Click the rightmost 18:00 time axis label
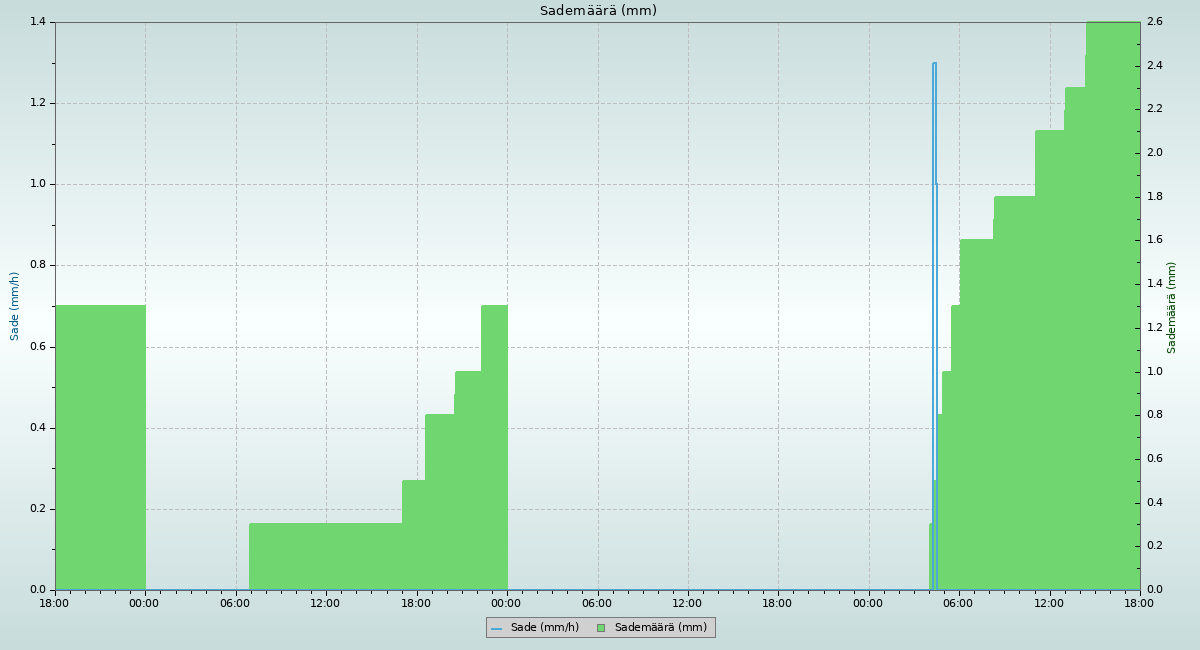Screen dimensions: 1200x650 [1139, 603]
